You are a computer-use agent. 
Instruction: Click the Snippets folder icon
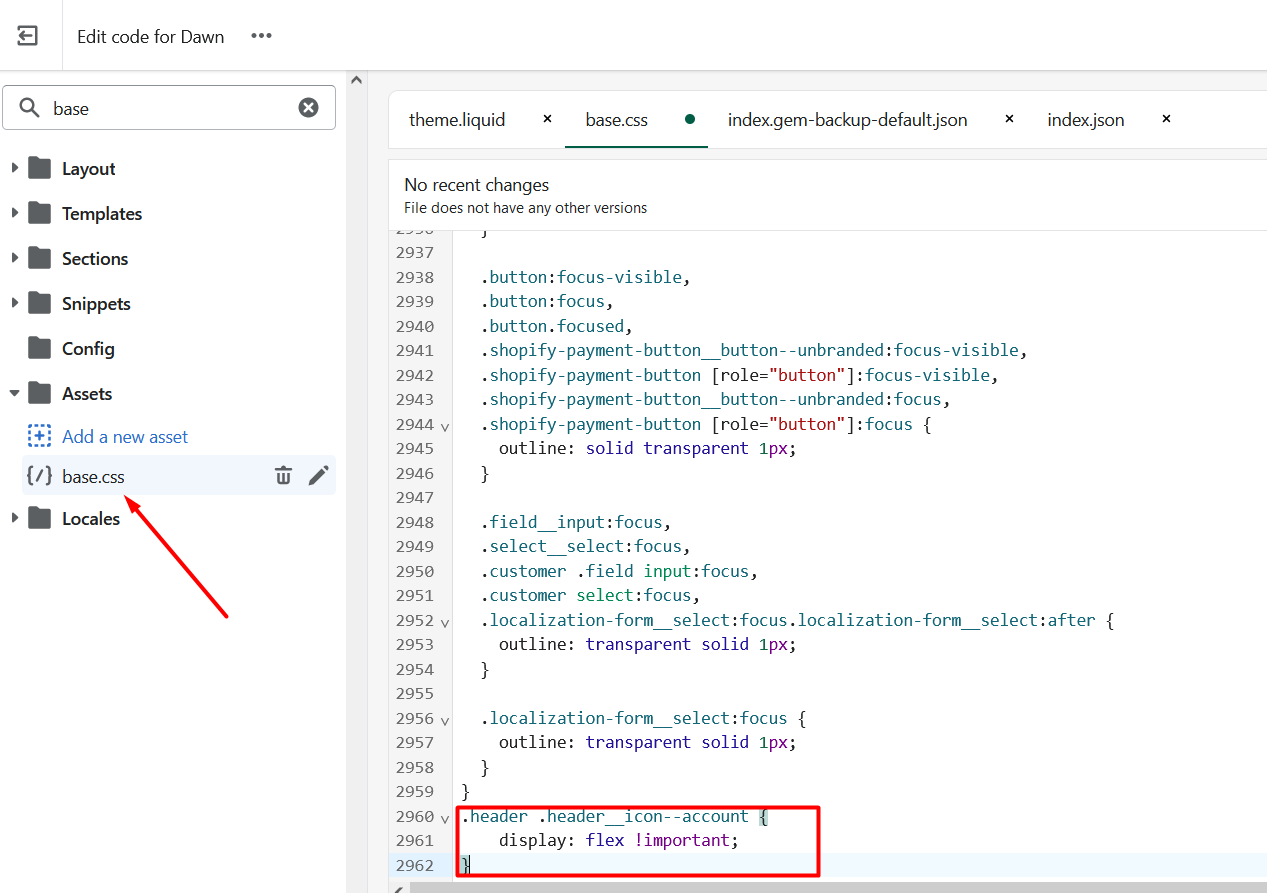tap(40, 303)
